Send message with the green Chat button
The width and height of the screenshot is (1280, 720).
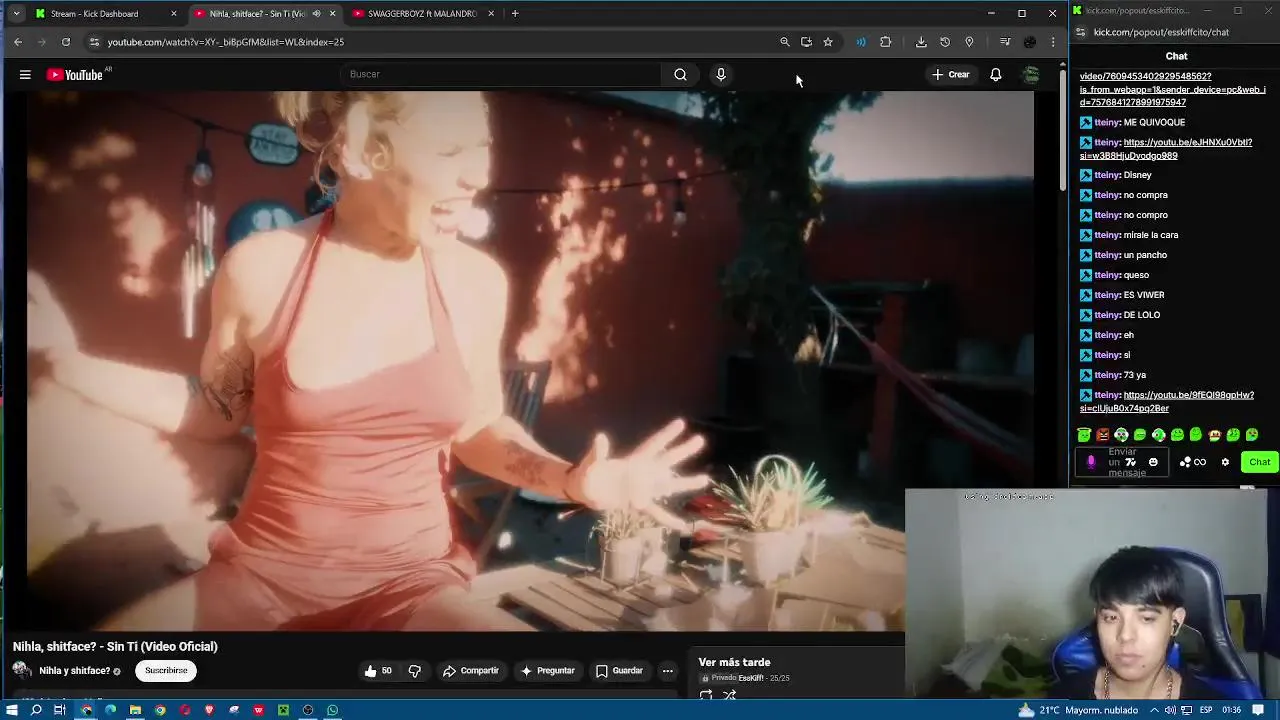(1259, 462)
